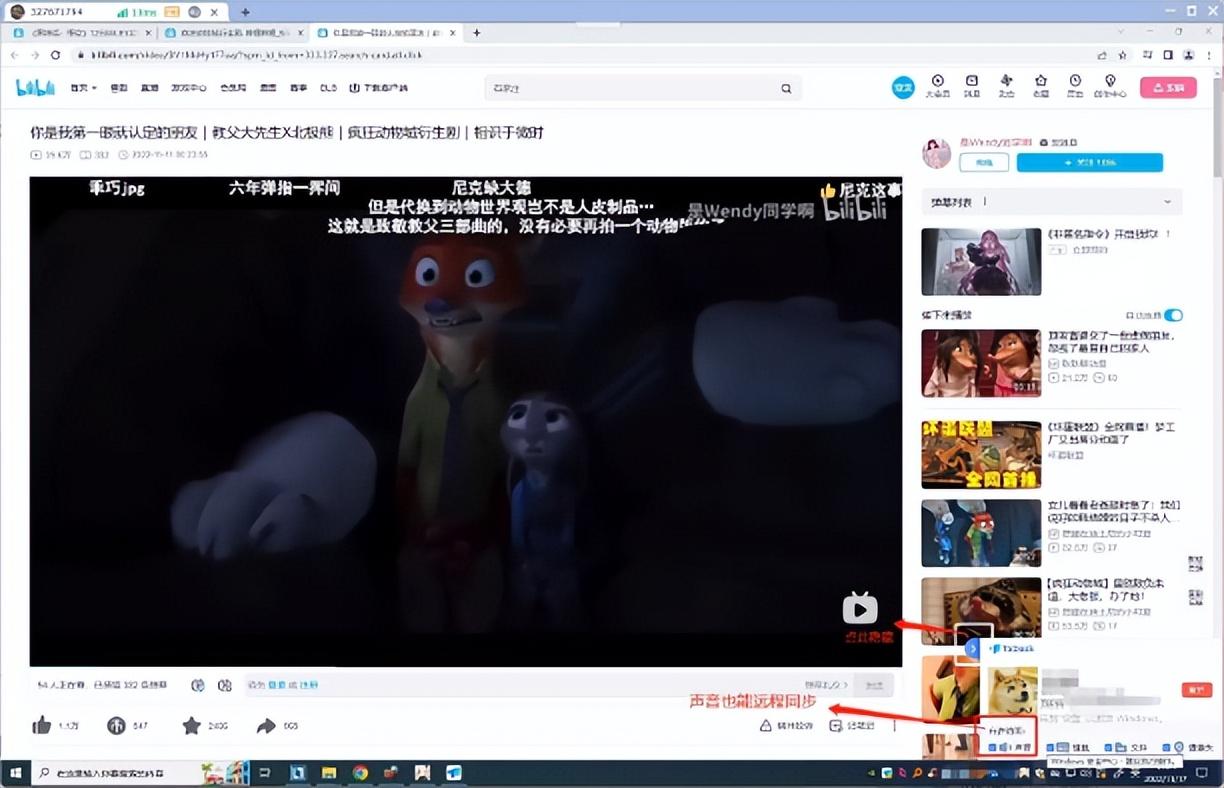Toggle the 自动连播 autoplay switch
The height and width of the screenshot is (788, 1224).
point(1173,315)
